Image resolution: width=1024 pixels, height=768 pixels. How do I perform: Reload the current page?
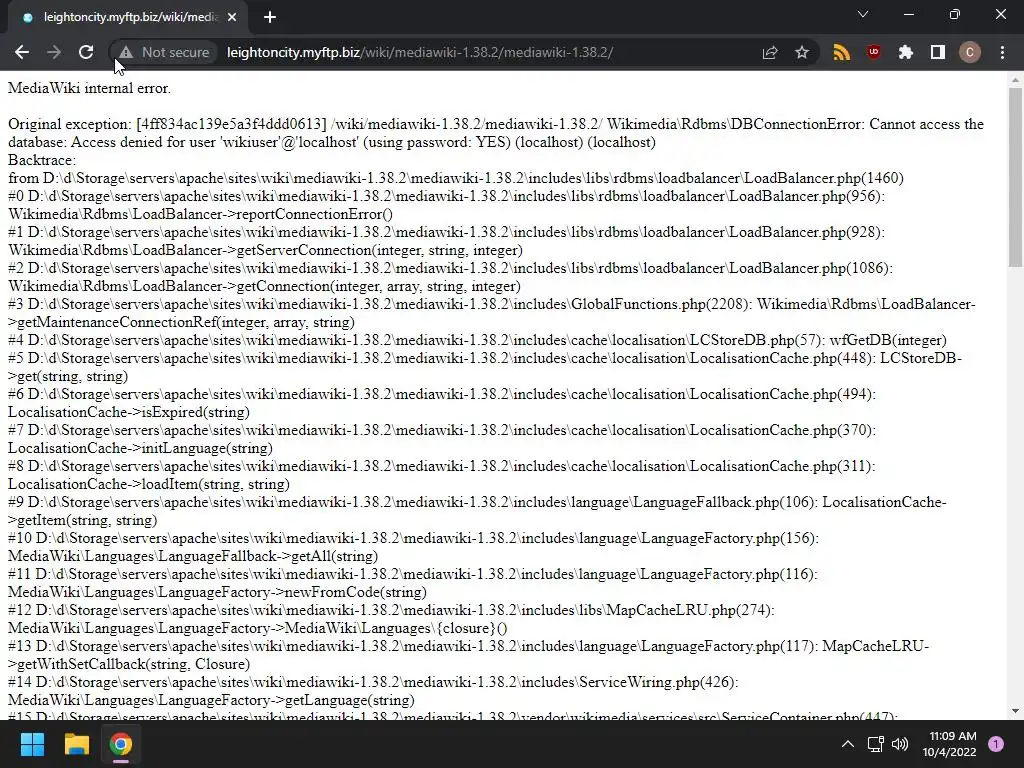[x=86, y=52]
